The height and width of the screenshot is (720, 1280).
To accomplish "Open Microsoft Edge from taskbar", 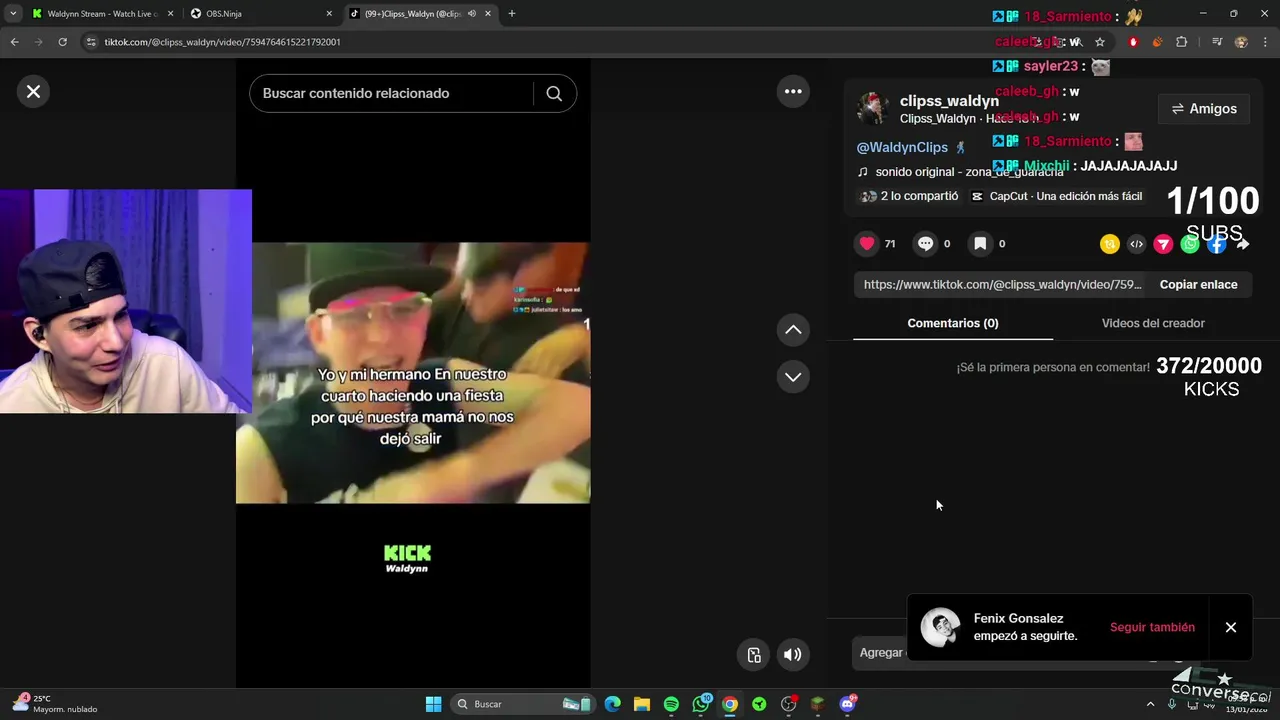I will [x=613, y=704].
